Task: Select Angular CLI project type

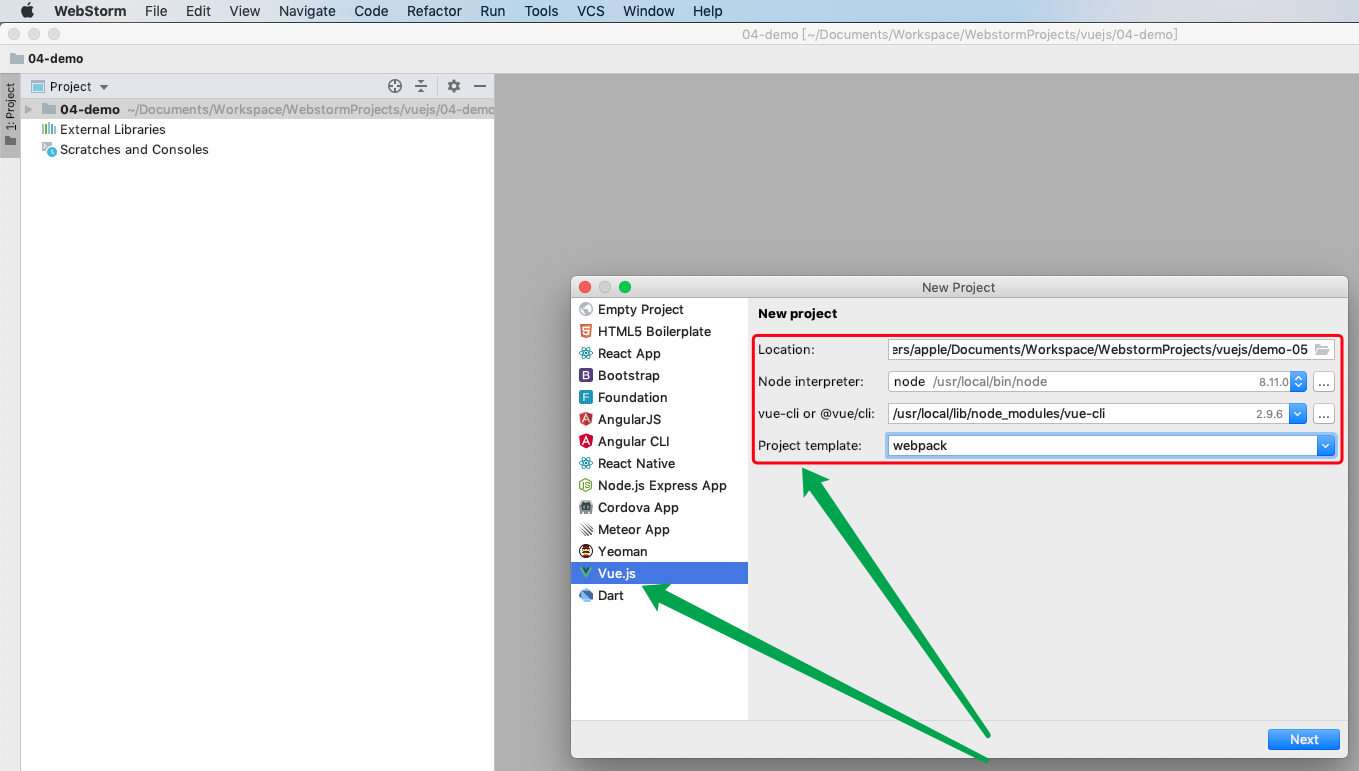Action: [x=659, y=441]
